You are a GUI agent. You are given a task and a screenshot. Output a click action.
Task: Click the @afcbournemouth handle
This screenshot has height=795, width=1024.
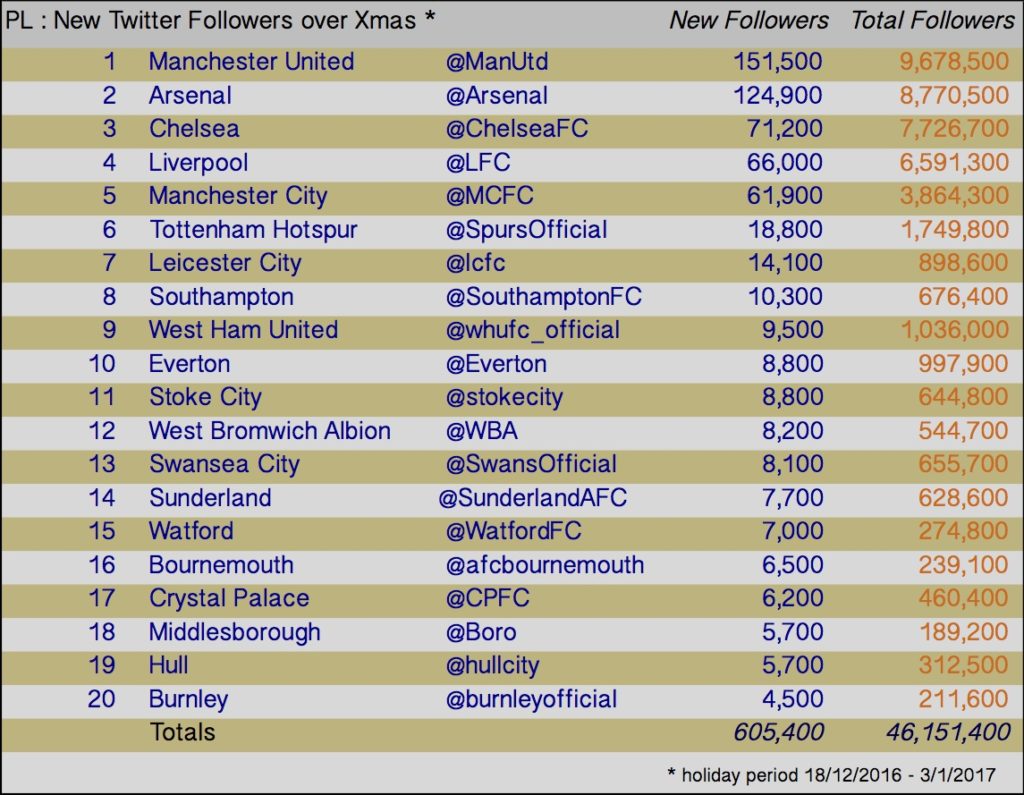pyautogui.click(x=545, y=565)
